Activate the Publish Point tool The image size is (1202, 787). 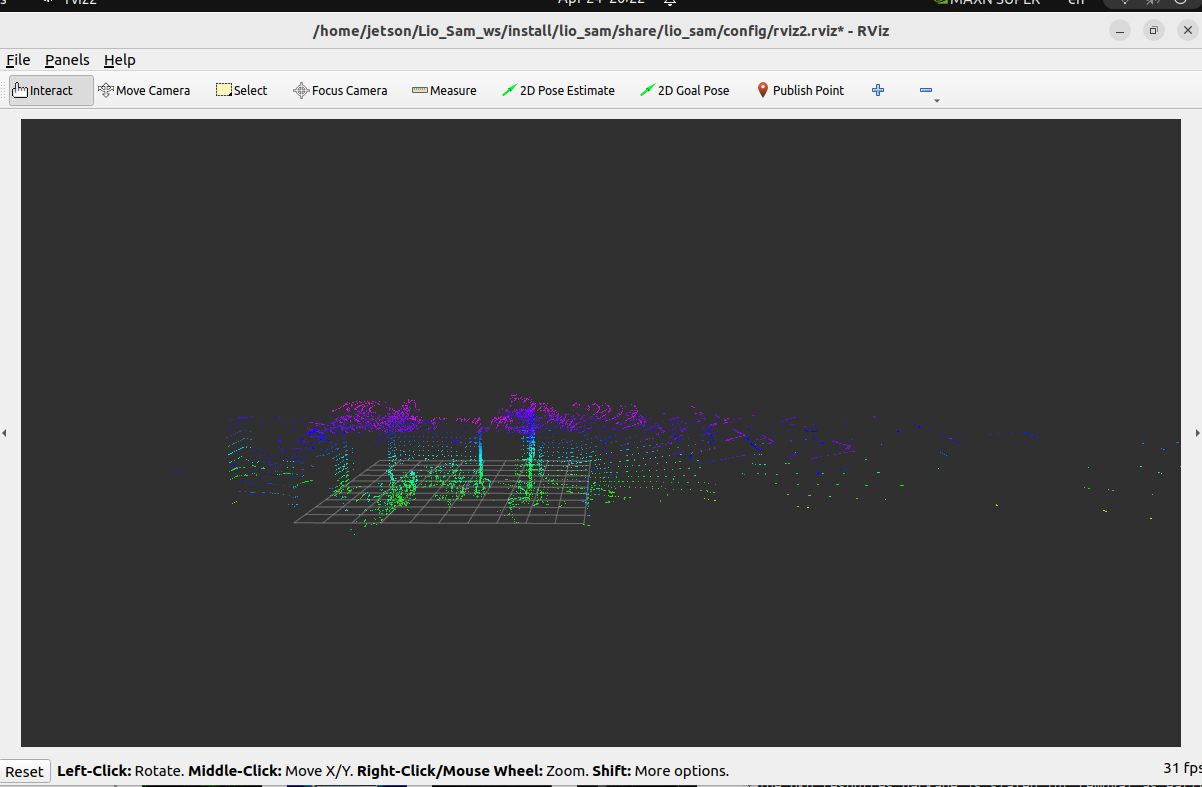click(x=800, y=90)
